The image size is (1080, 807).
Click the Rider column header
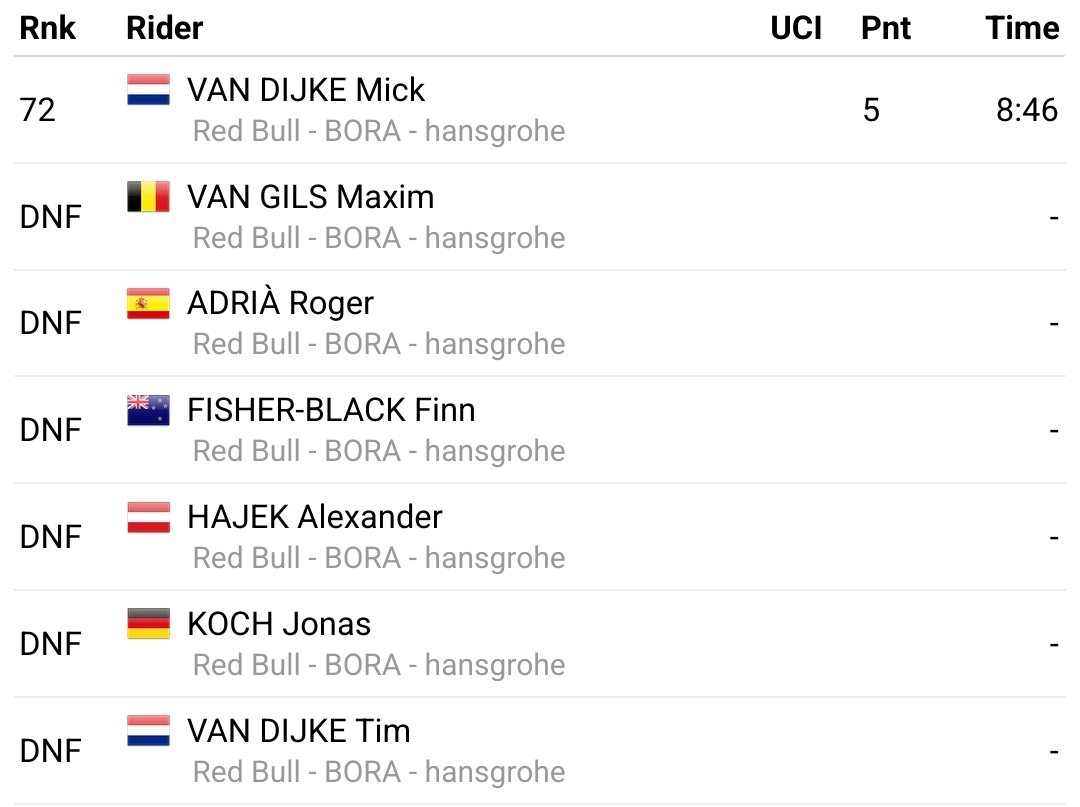165,28
